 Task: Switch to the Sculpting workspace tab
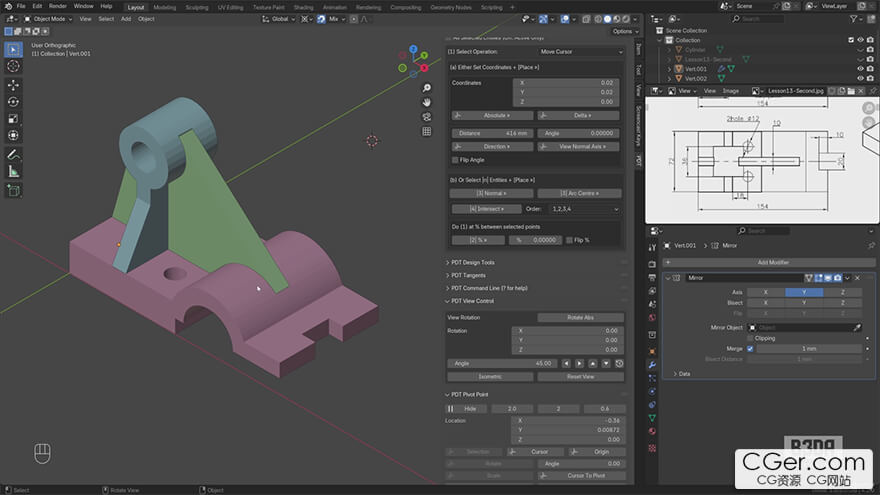(x=196, y=7)
